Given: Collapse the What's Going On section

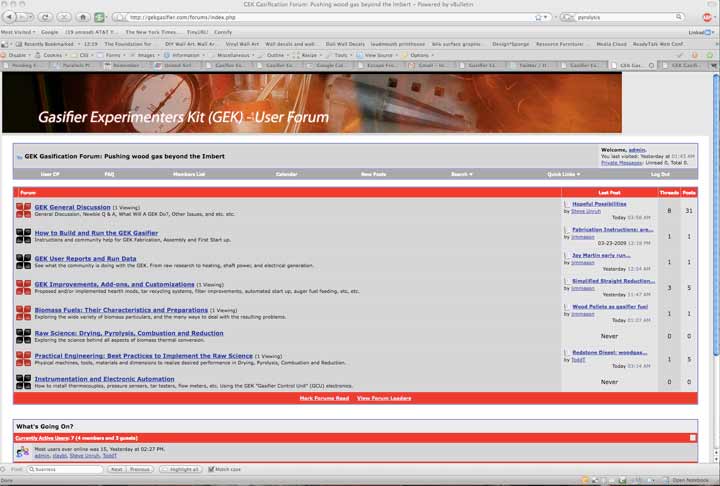Looking at the screenshot, I should coord(692,438).
